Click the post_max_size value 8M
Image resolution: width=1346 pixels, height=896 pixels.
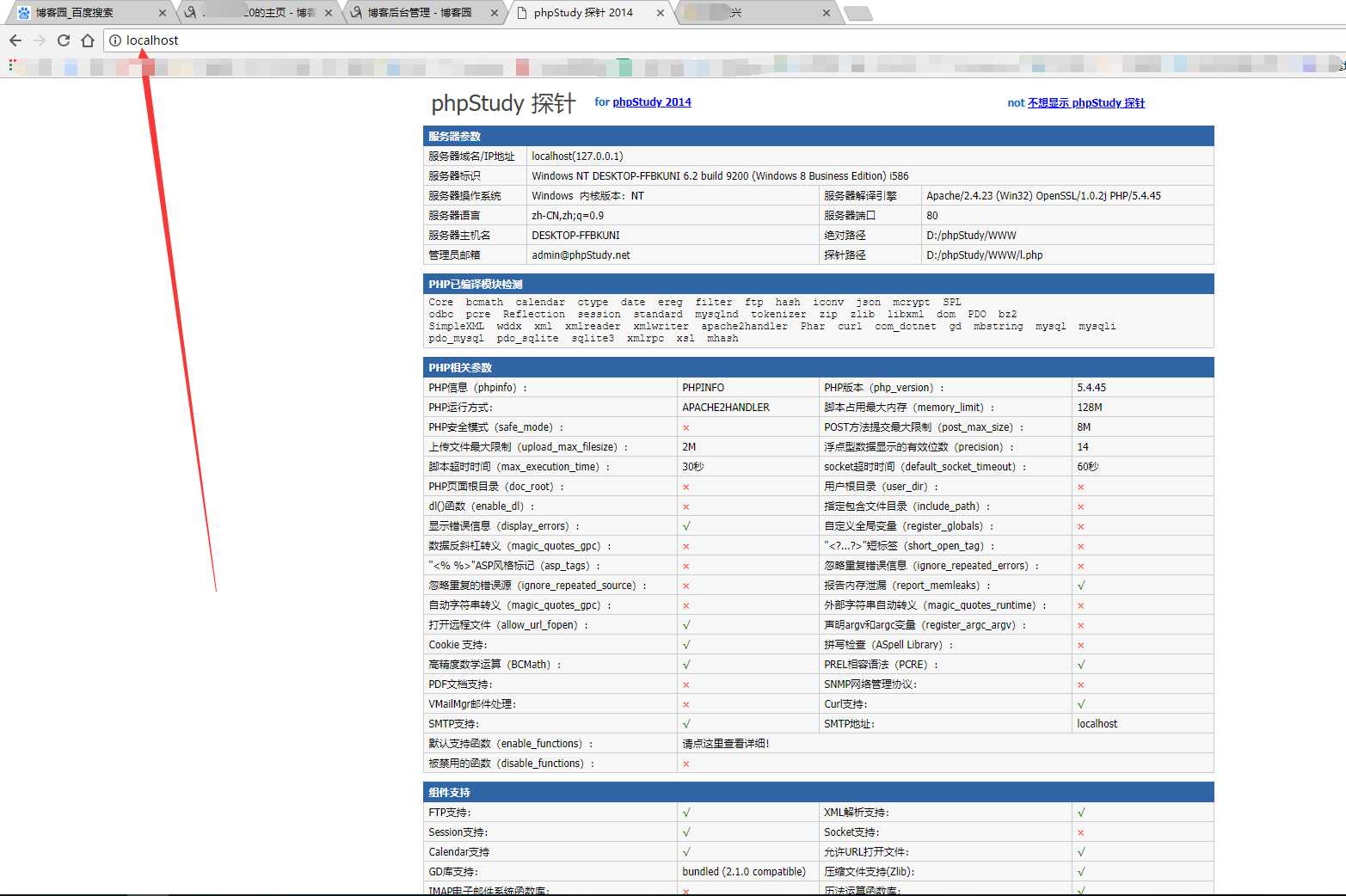[1084, 427]
